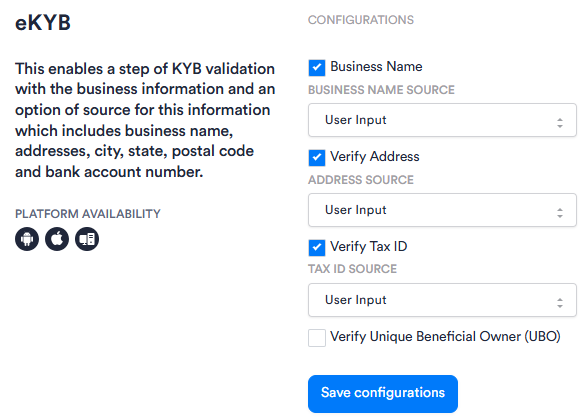Click the arrows on Business Name Source select
Screen dimensions: 585x418
[560, 123]
